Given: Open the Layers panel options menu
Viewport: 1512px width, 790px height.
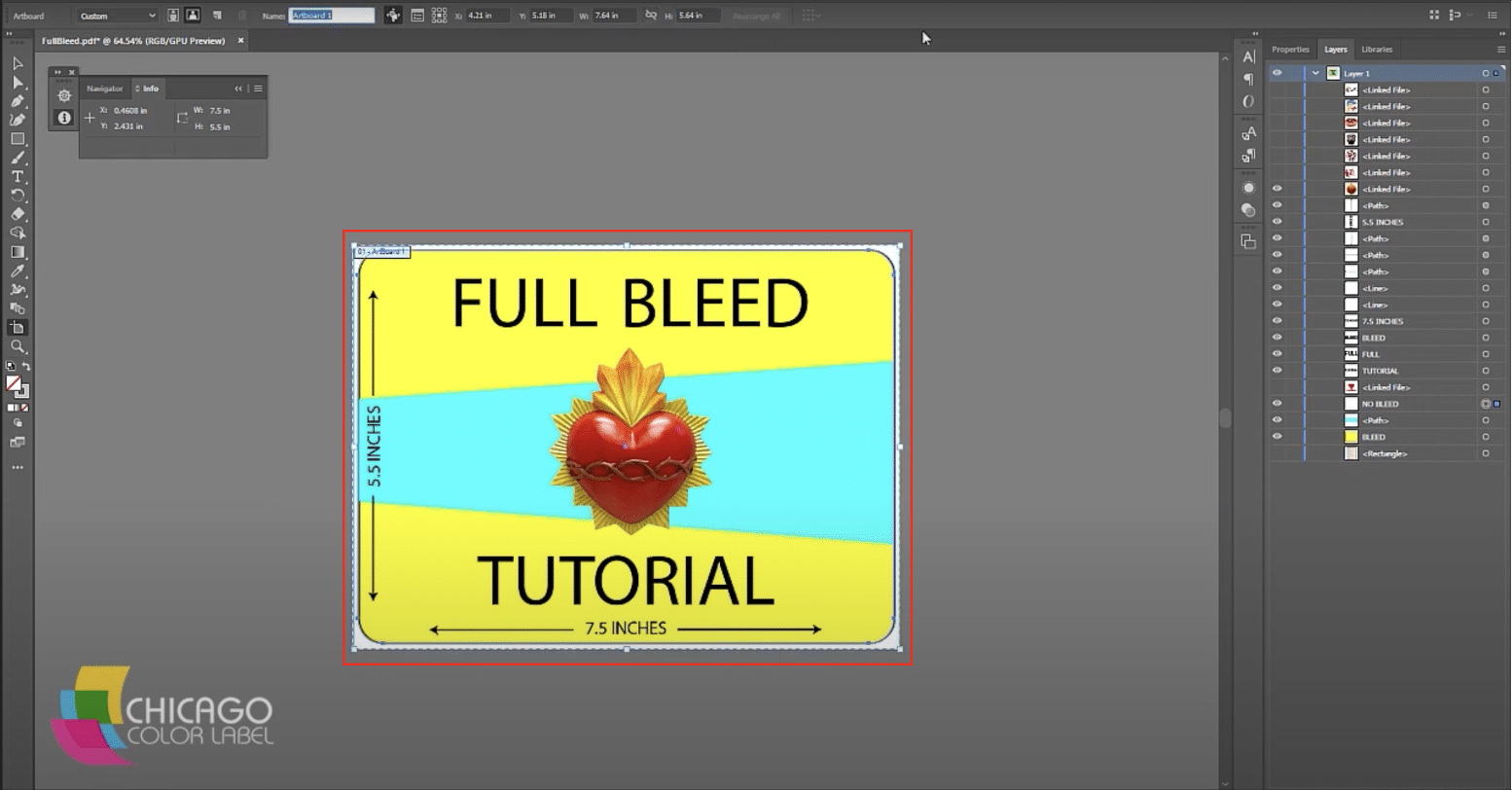Looking at the screenshot, I should click(x=1501, y=50).
